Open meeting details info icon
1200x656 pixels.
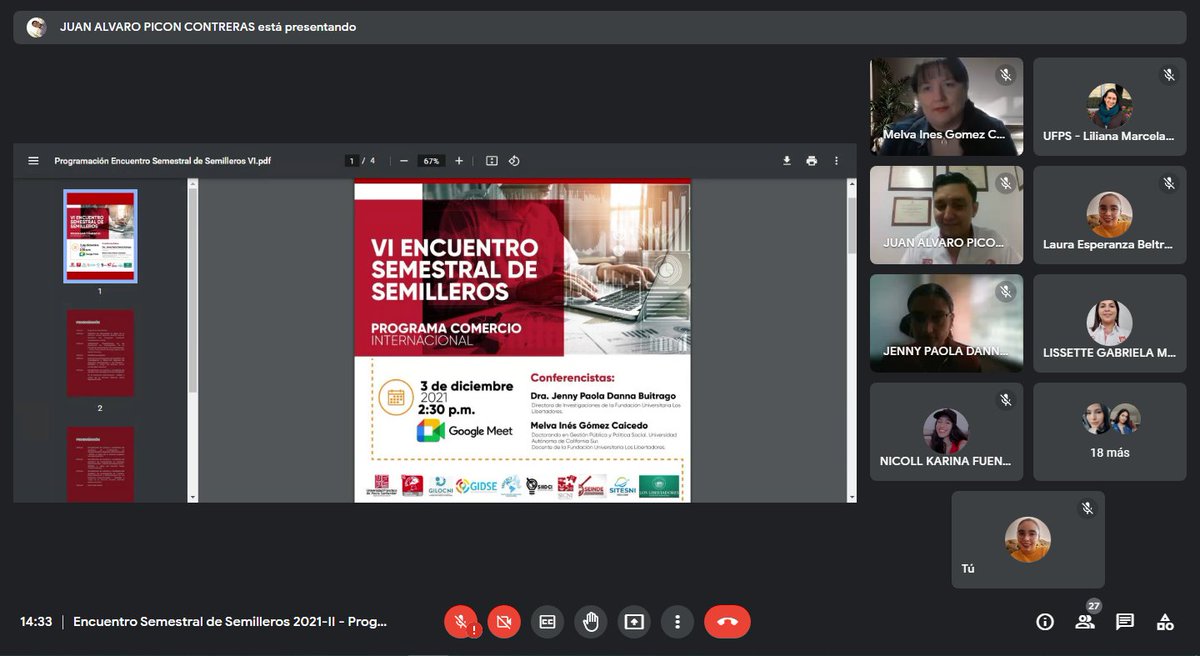pyautogui.click(x=1045, y=622)
